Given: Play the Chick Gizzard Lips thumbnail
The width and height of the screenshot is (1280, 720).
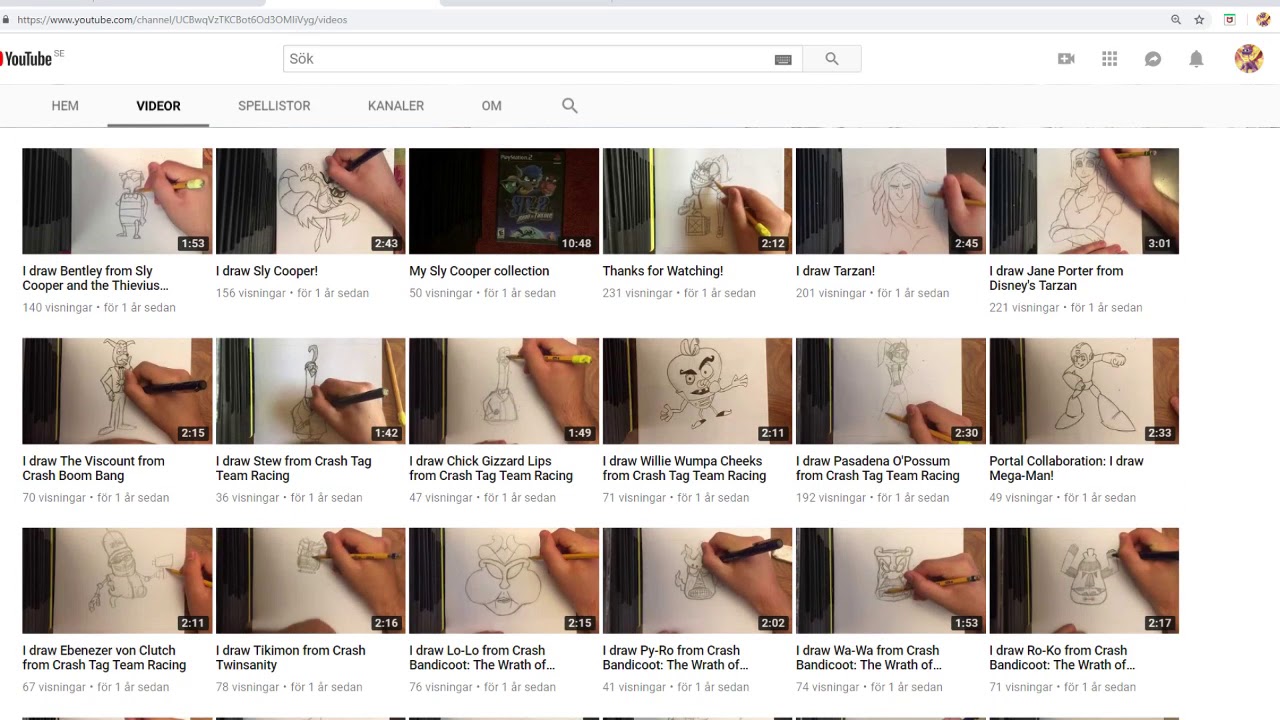Looking at the screenshot, I should click(504, 391).
